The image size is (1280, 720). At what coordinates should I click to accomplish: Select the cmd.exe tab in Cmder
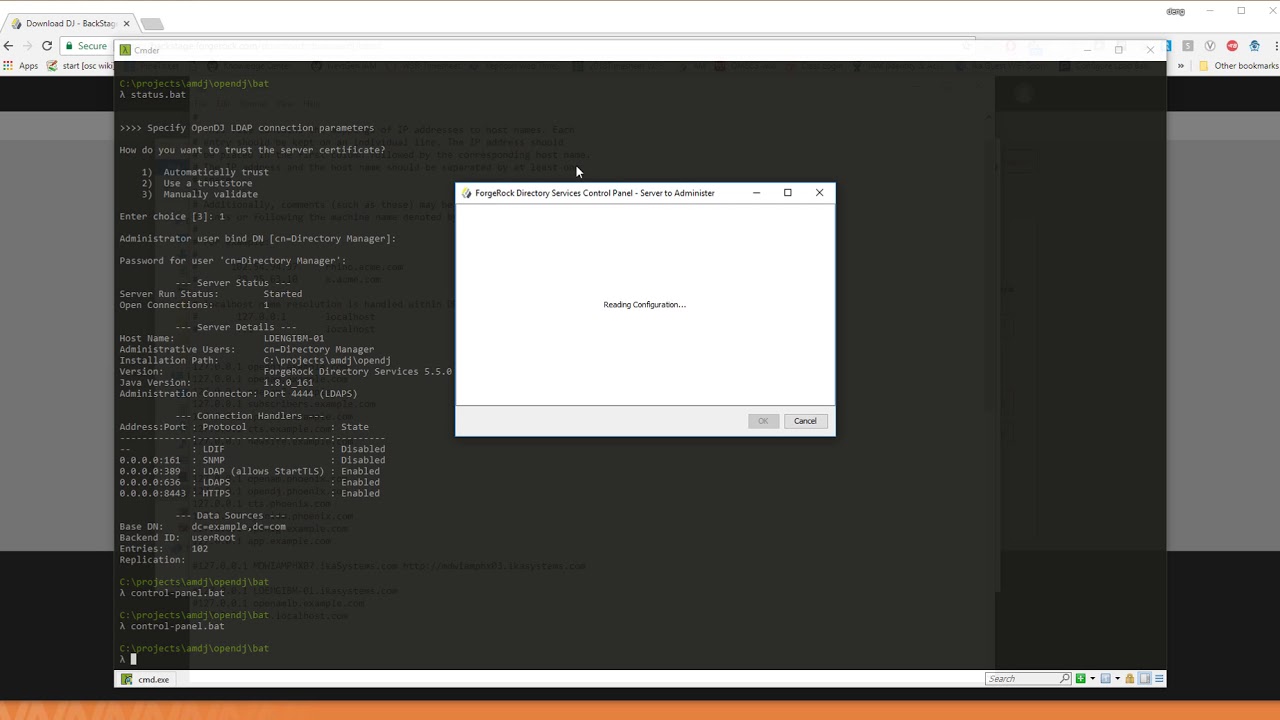click(145, 679)
